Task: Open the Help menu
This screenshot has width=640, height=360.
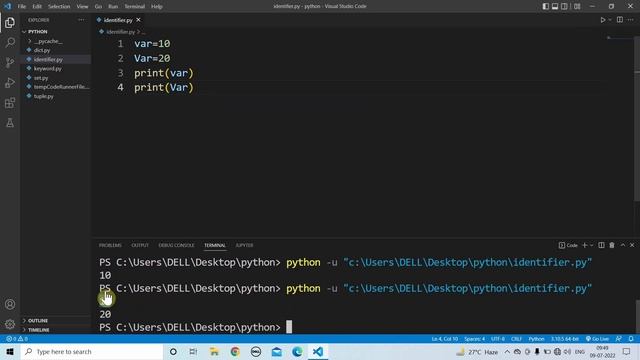Action: 157,7
